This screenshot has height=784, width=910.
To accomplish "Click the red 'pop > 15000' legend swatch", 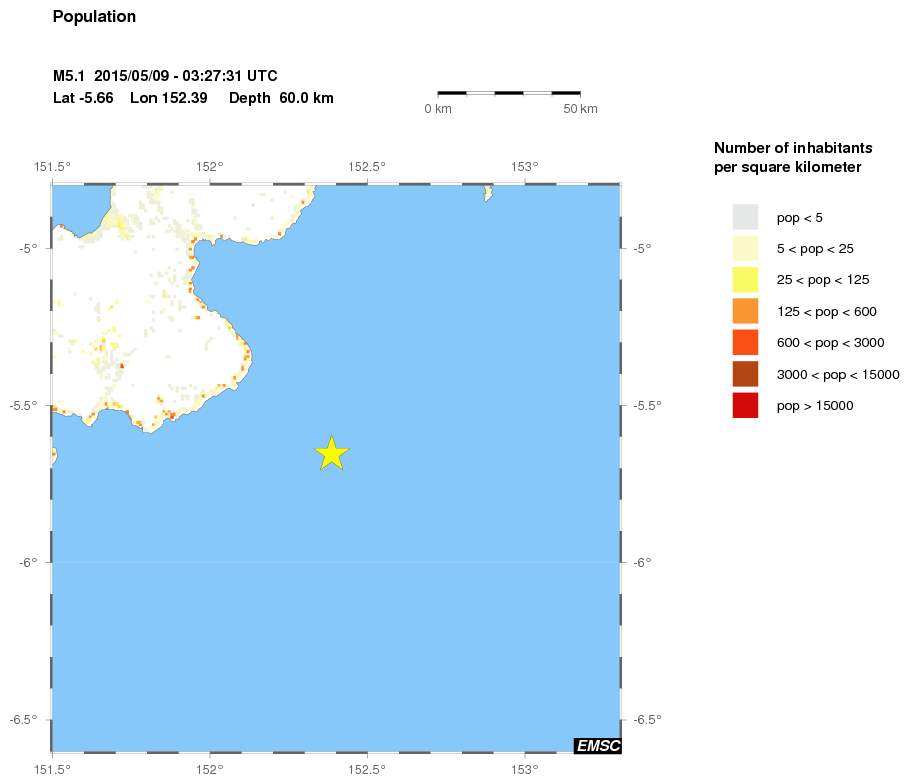I will coord(745,405).
